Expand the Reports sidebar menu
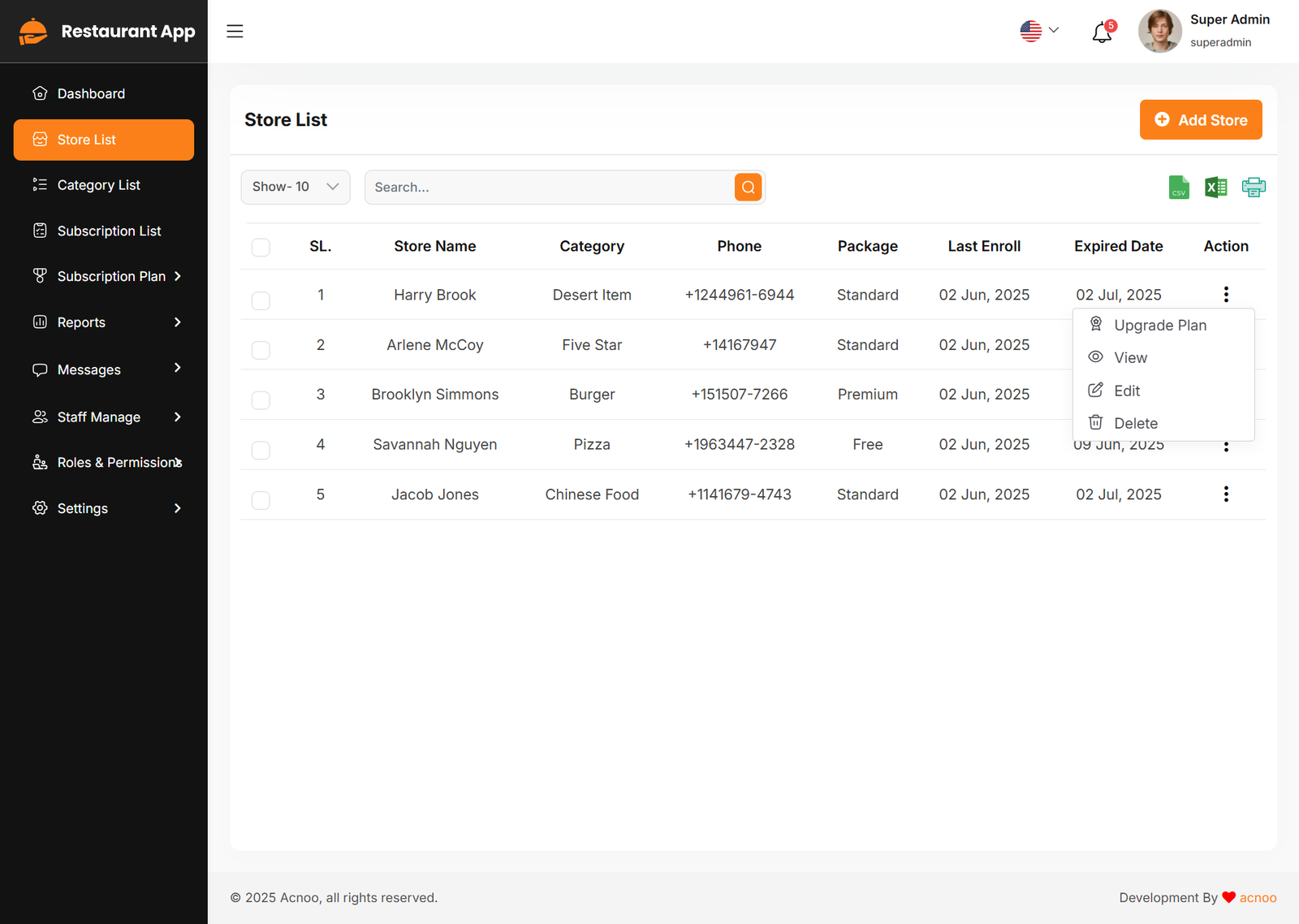Image resolution: width=1299 pixels, height=924 pixels. click(104, 322)
